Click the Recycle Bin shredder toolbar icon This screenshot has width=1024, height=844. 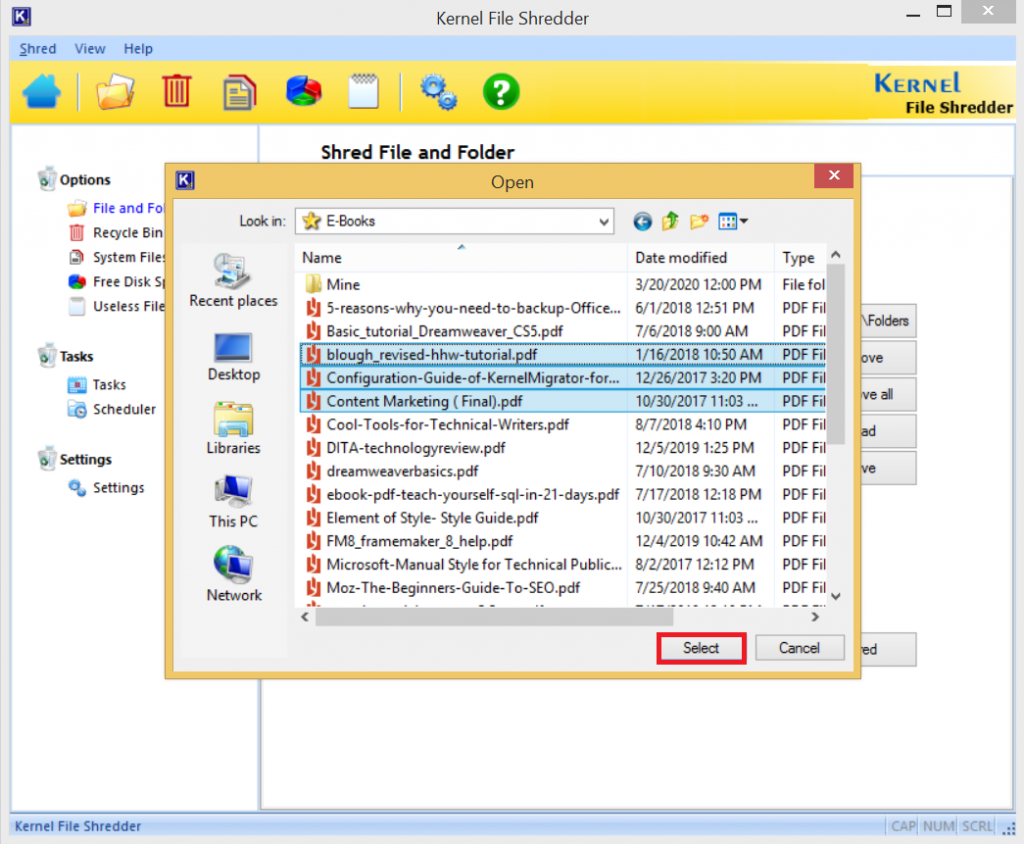point(178,91)
